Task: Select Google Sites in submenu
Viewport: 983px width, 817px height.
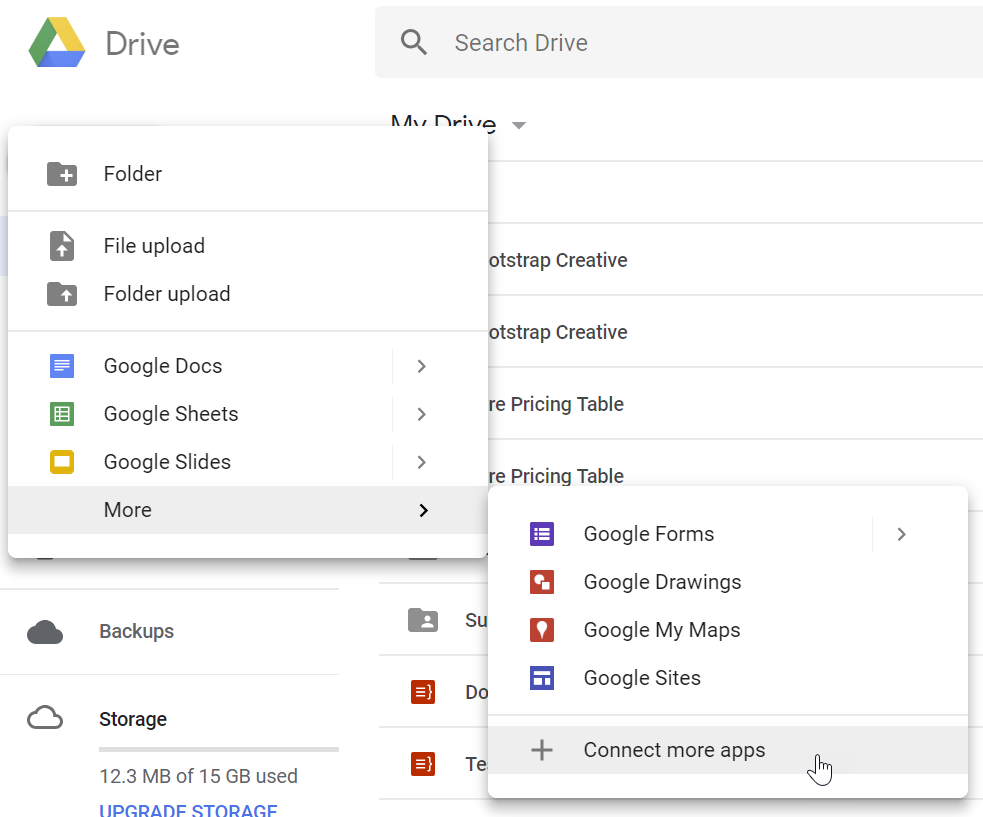Action: click(x=728, y=678)
